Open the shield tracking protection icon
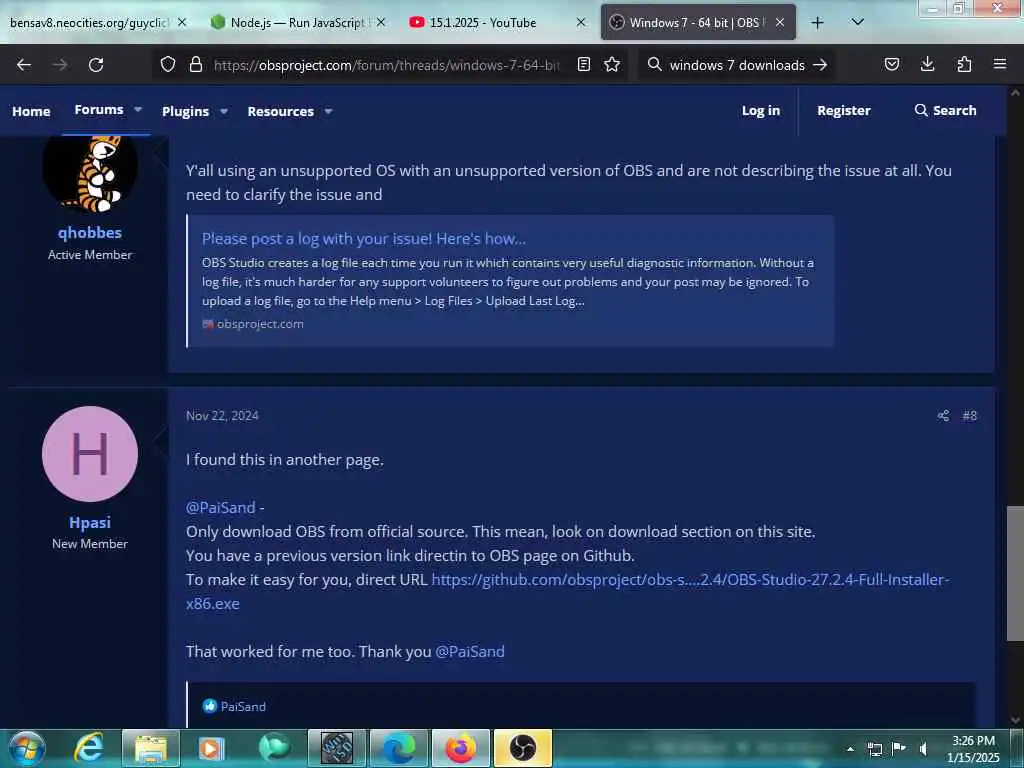Screen dimensions: 1024x768 [x=168, y=65]
